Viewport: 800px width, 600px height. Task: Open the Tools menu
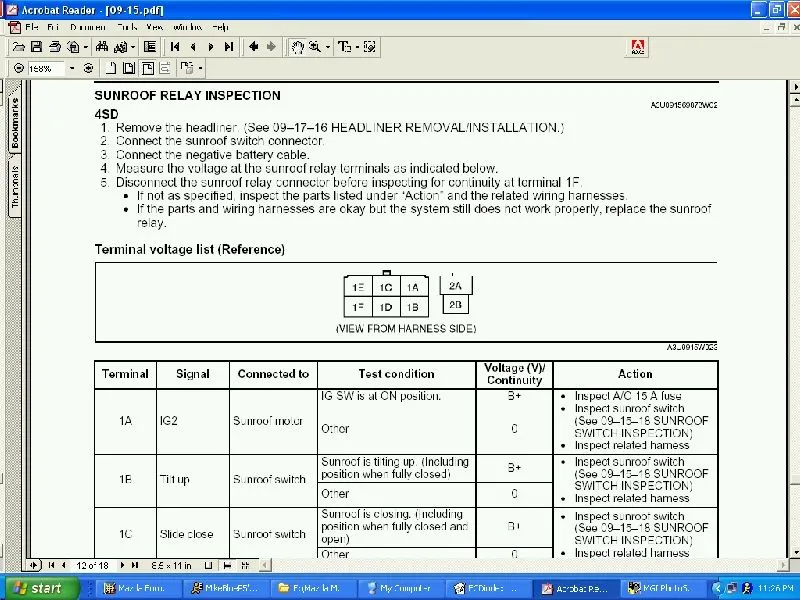[127, 27]
